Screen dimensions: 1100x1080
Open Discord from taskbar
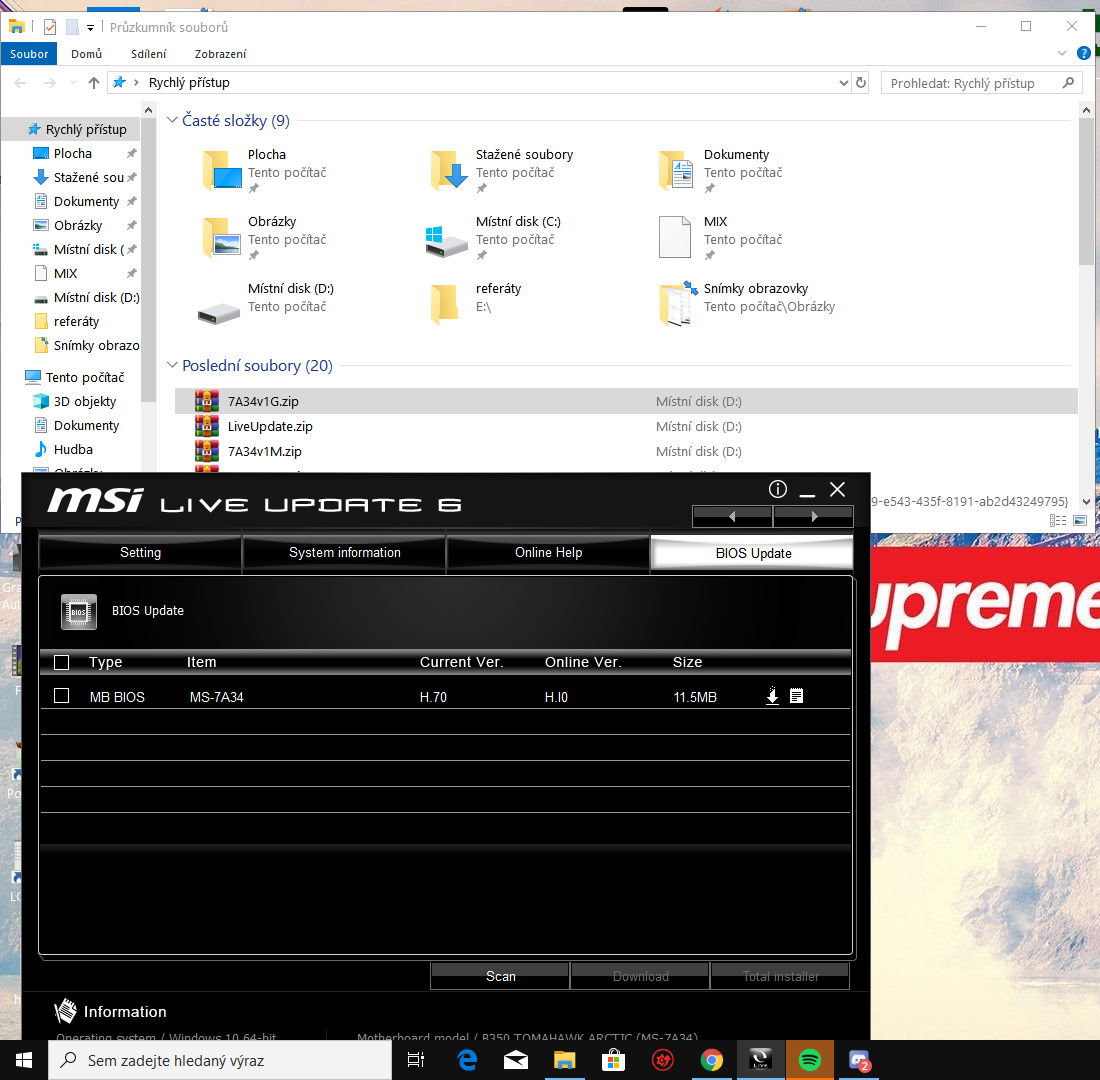click(859, 1060)
